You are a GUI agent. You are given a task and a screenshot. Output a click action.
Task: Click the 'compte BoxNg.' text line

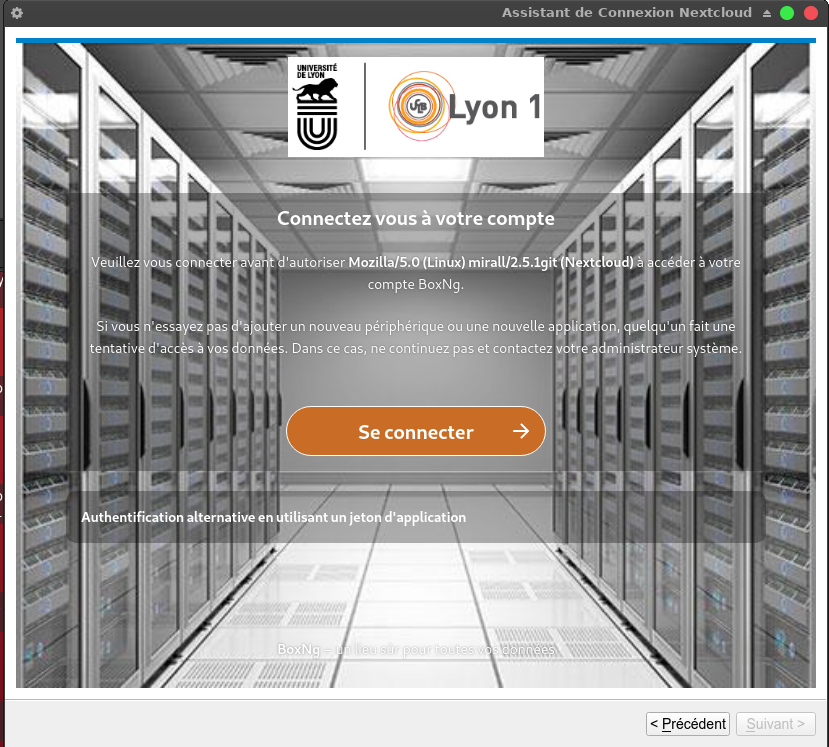(x=415, y=284)
